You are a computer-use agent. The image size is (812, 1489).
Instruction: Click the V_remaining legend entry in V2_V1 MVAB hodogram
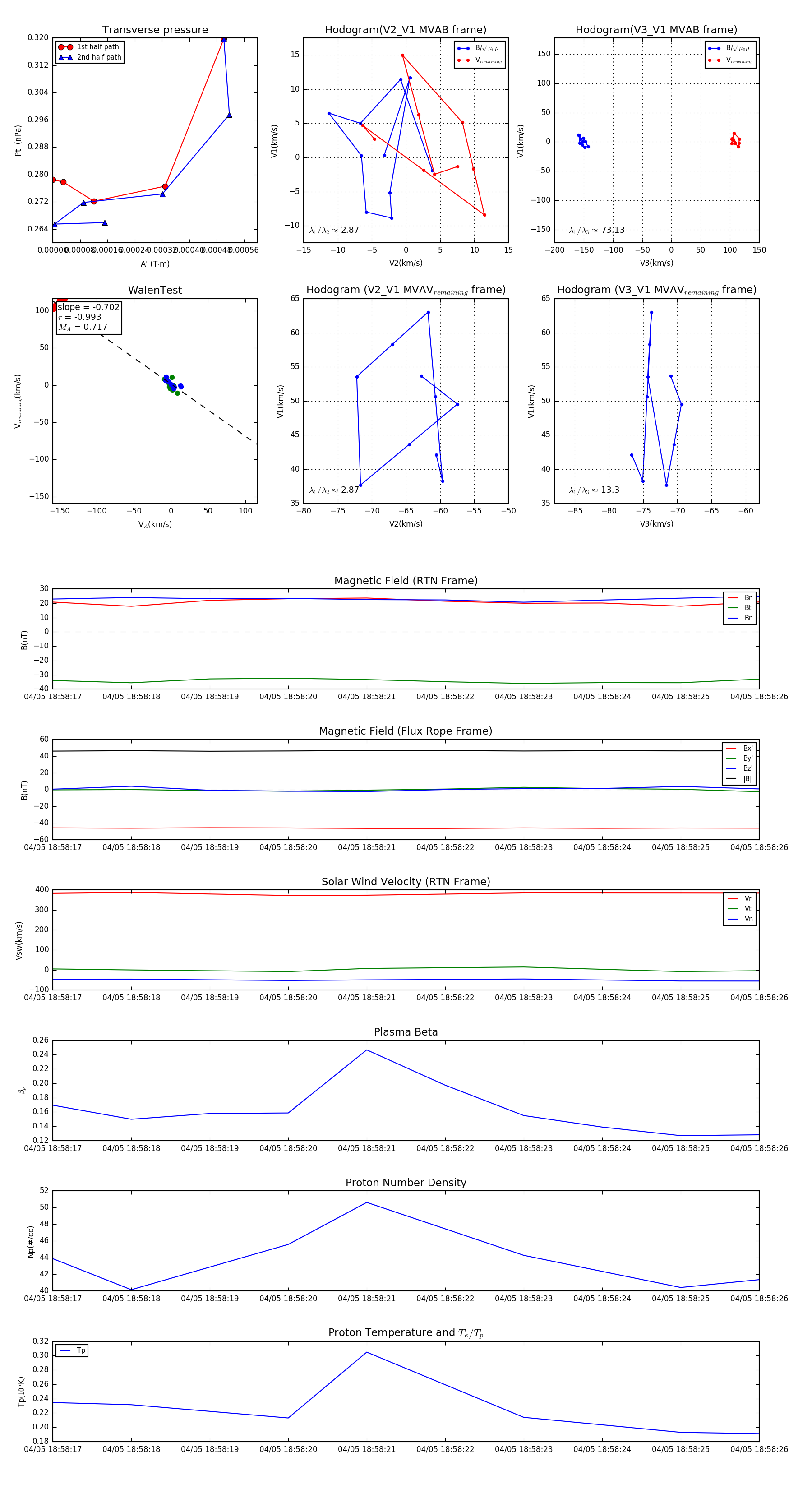pyautogui.click(x=480, y=60)
